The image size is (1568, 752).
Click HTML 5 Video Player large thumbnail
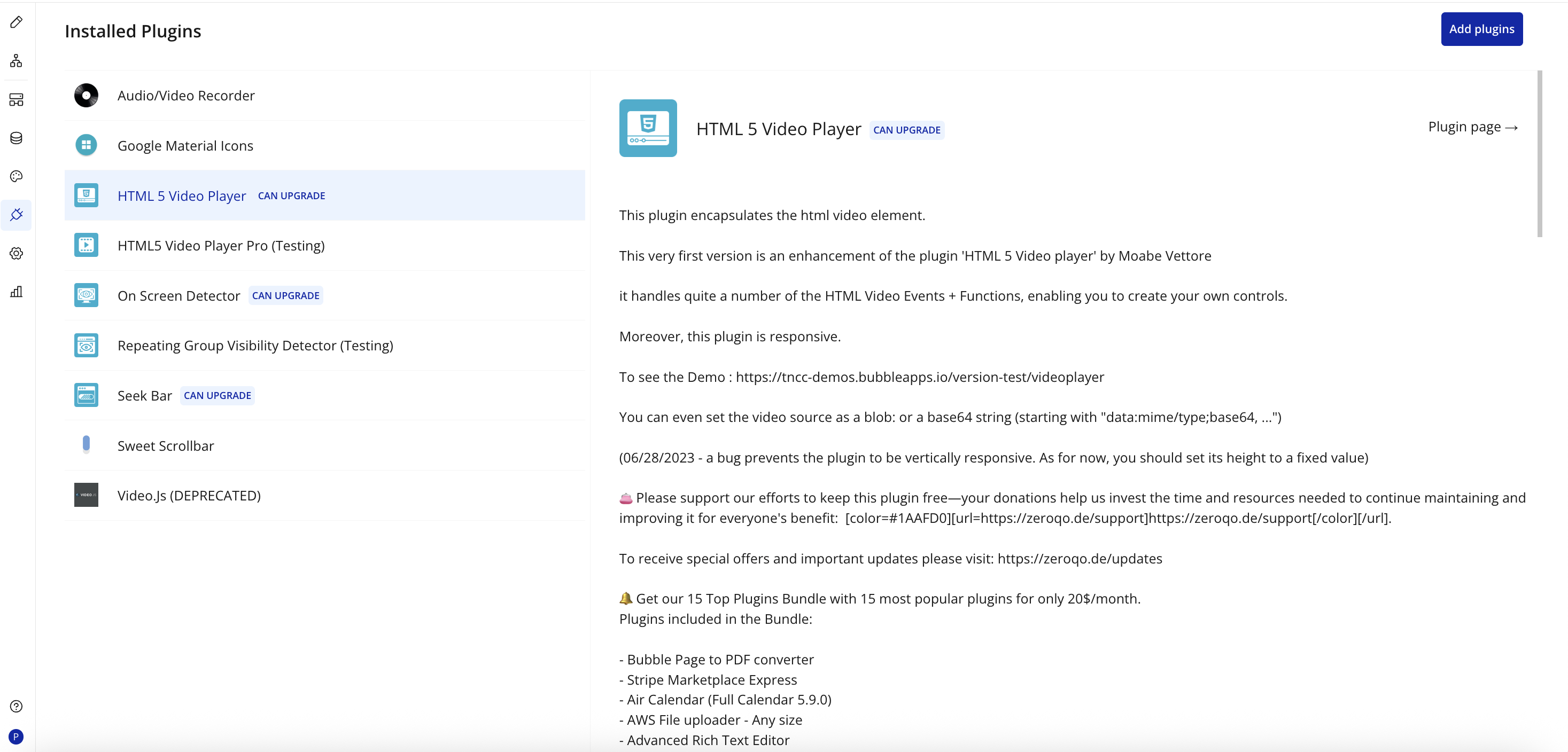coord(648,128)
